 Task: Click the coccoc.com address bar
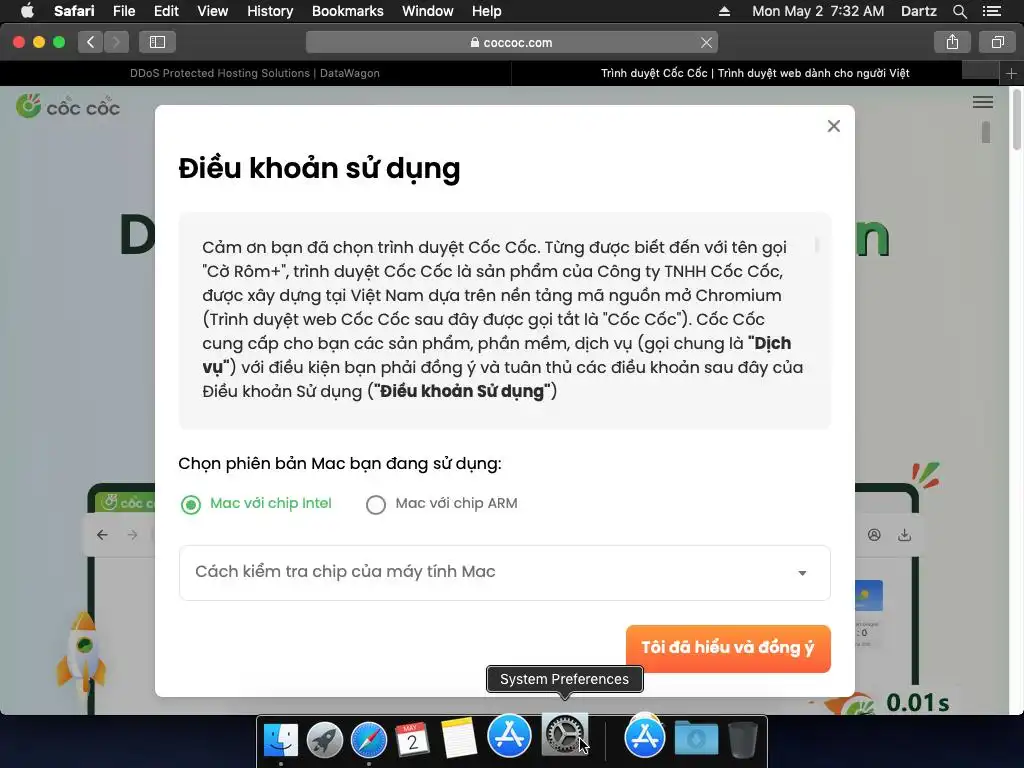511,42
